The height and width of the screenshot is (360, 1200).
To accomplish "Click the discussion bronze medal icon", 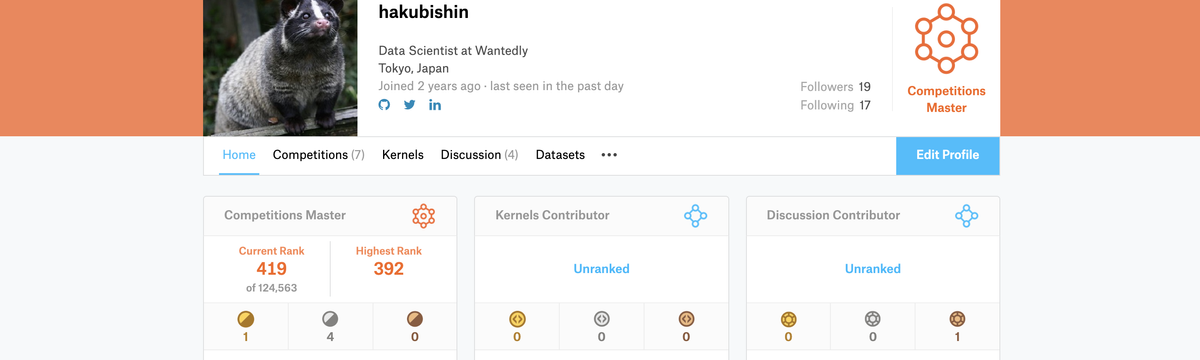I will pyautogui.click(x=957, y=319).
